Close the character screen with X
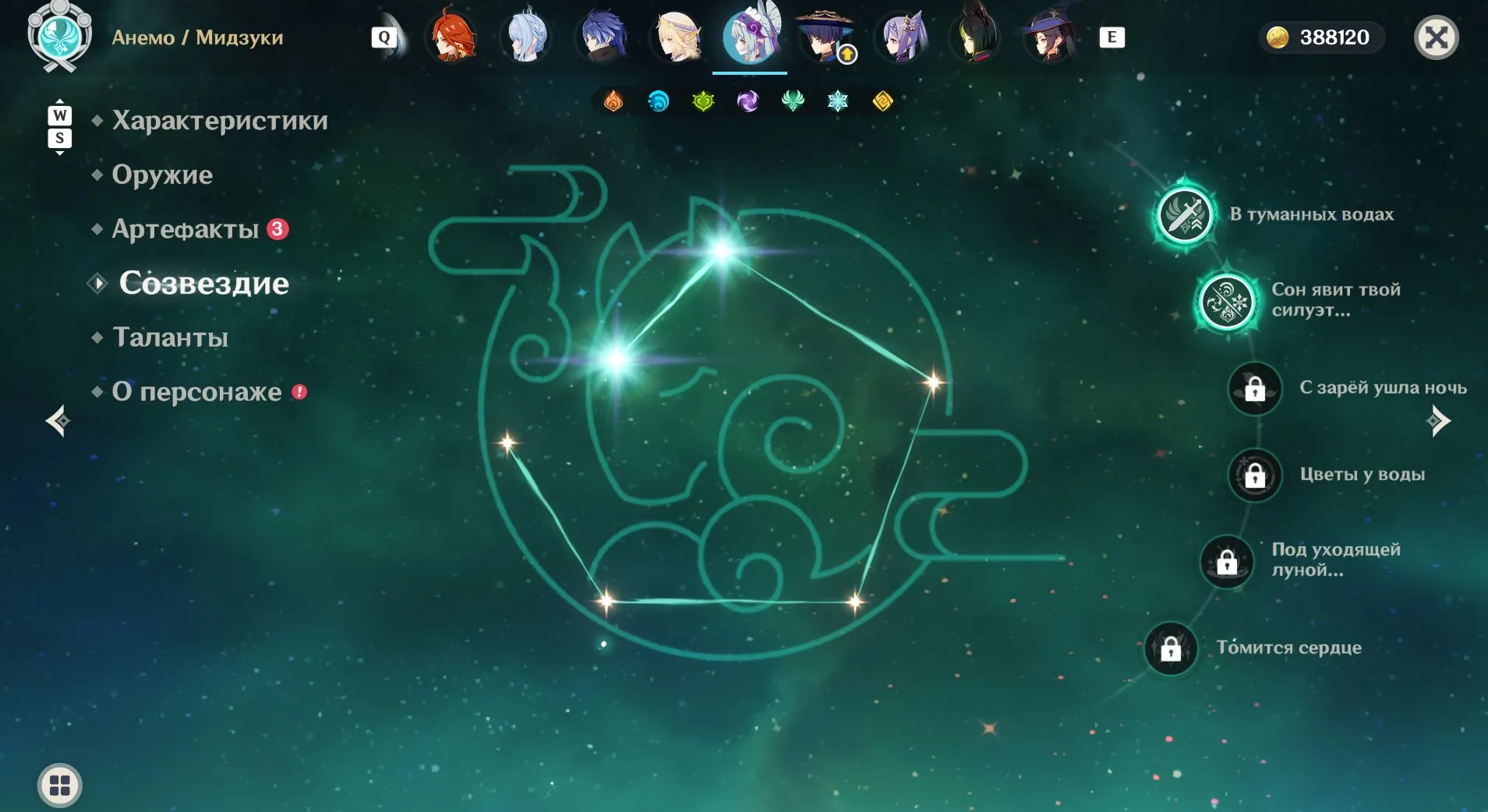The image size is (1488, 812). (1437, 37)
